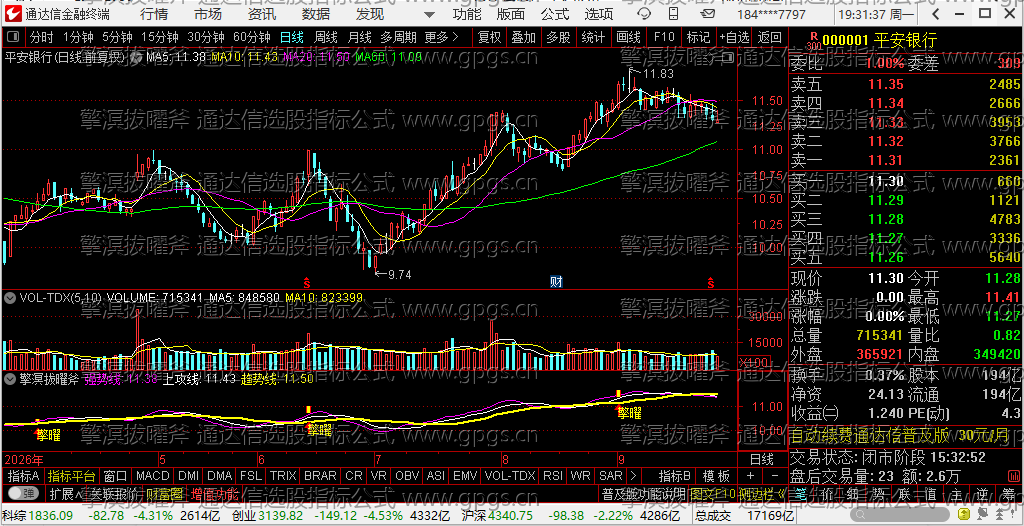Screen dimensions: 1024x526
Task: Select the 笔 tab in side panel
Action: 801,495
